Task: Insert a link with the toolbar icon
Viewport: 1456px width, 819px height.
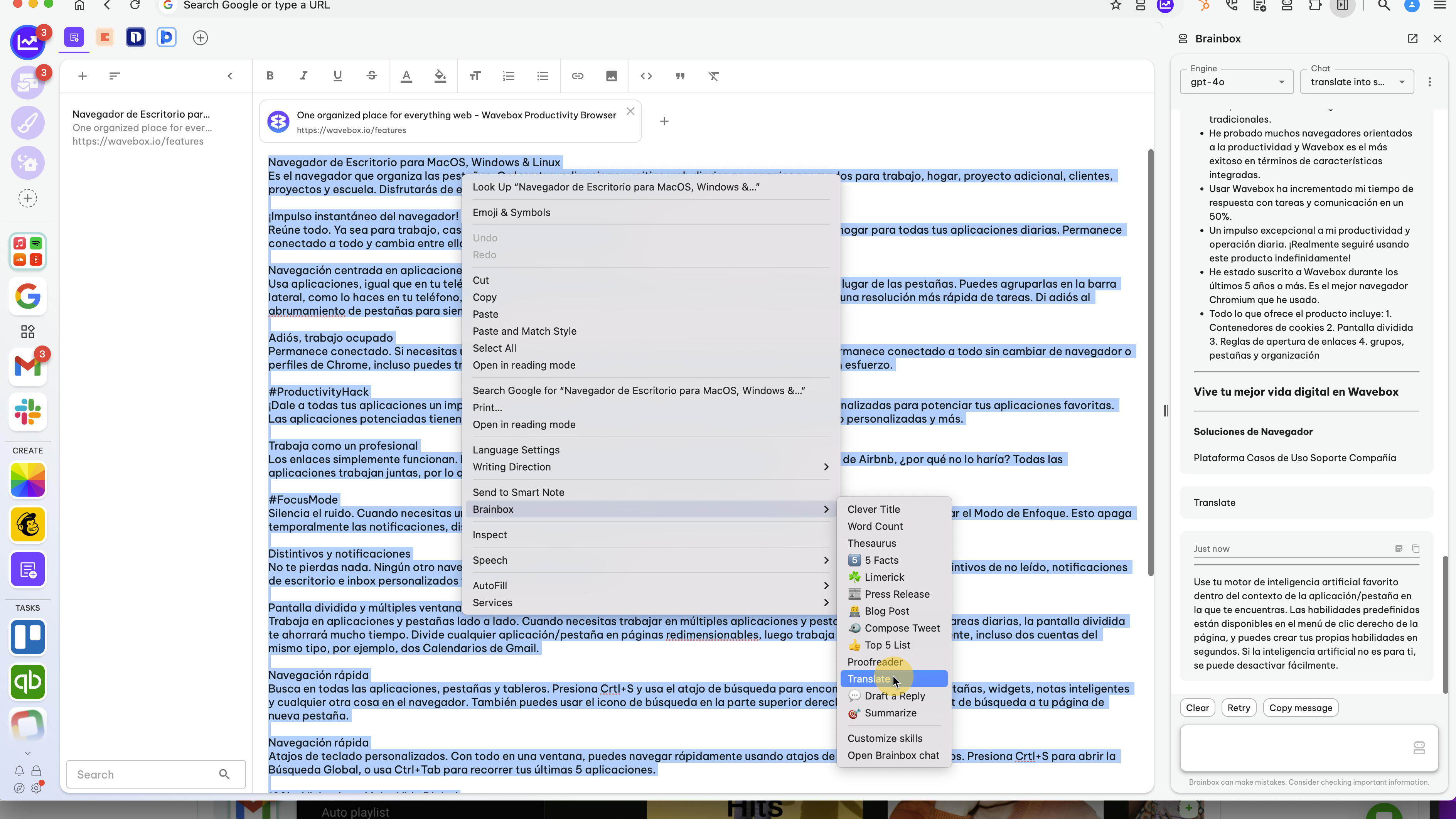Action: tap(577, 76)
